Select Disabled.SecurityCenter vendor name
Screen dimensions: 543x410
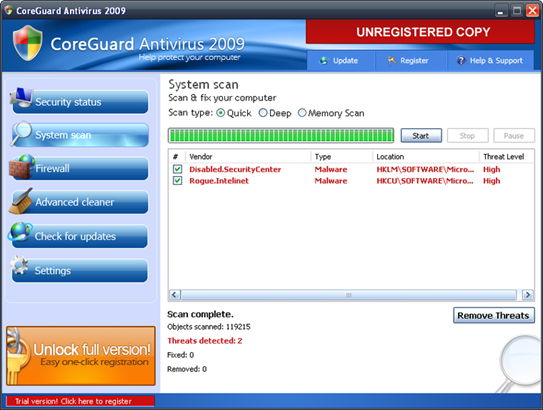pyautogui.click(x=235, y=169)
